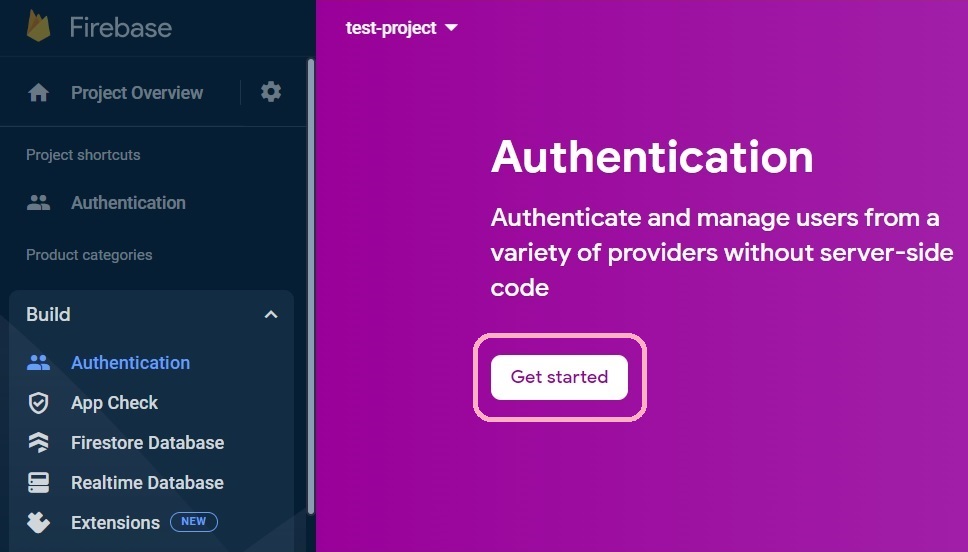The height and width of the screenshot is (552, 968).
Task: Open Realtime Database
Action: pyautogui.click(x=148, y=483)
